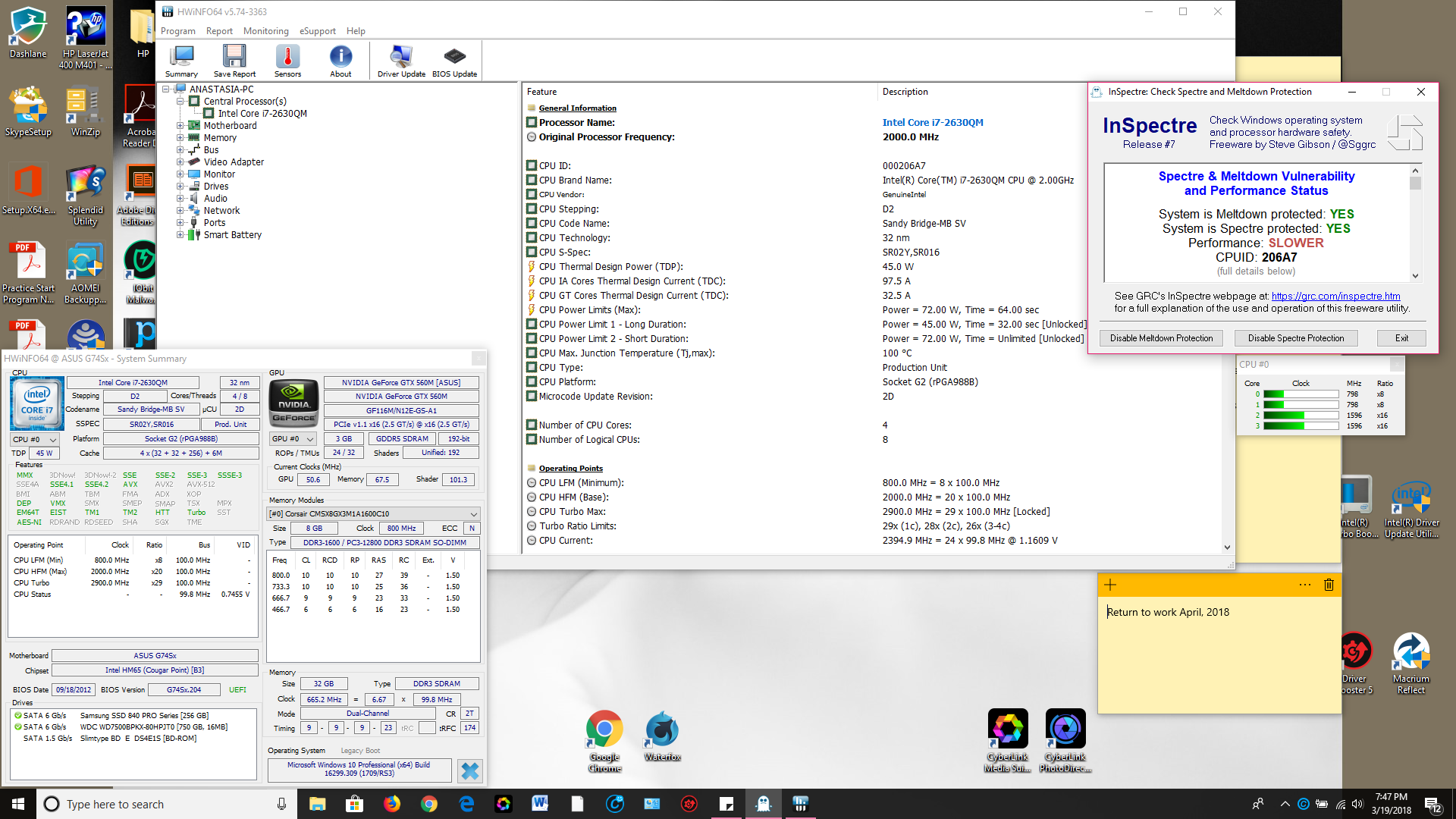Click Disable Meltdown Protection button
This screenshot has height=819, width=1456.
[1161, 338]
